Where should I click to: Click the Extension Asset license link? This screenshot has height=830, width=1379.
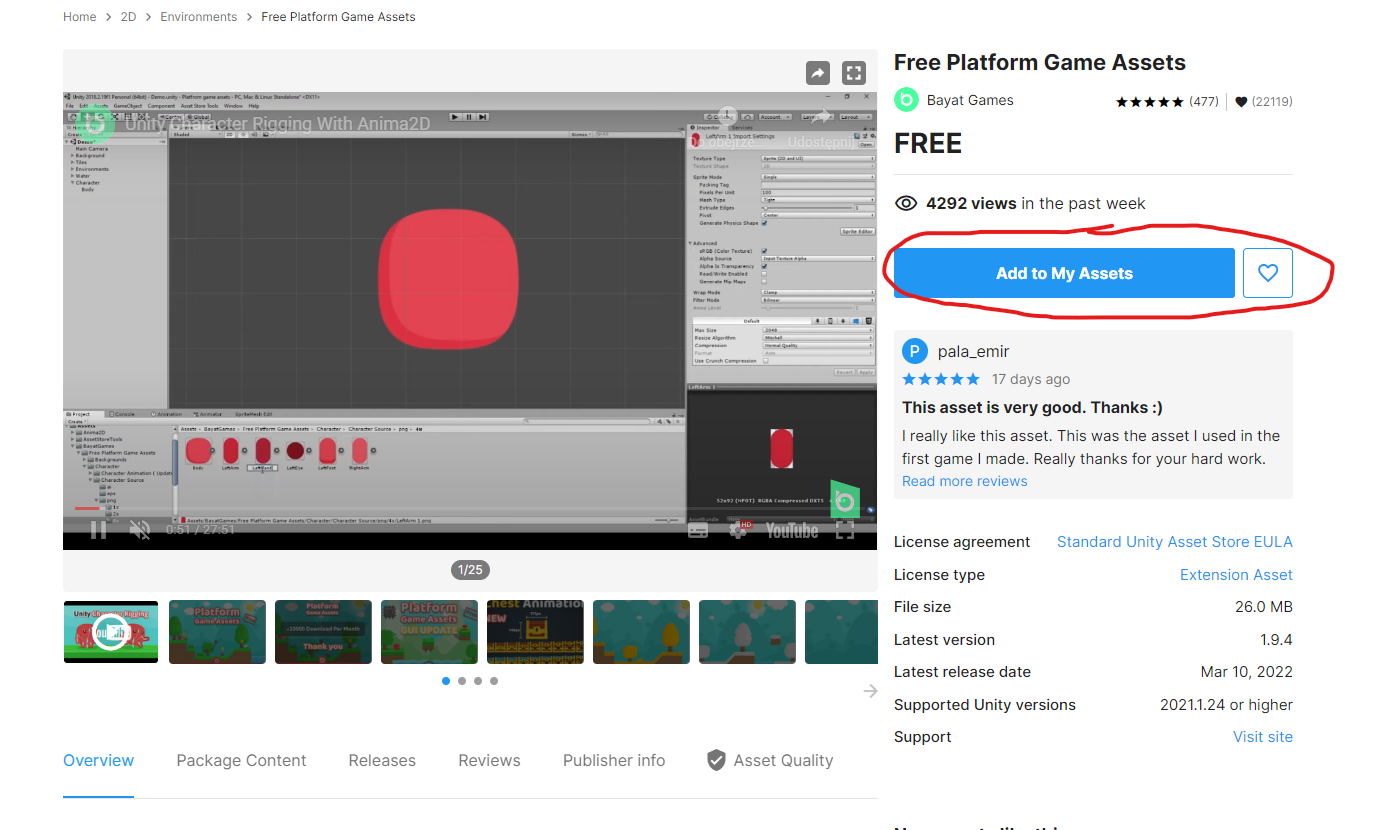tap(1236, 575)
